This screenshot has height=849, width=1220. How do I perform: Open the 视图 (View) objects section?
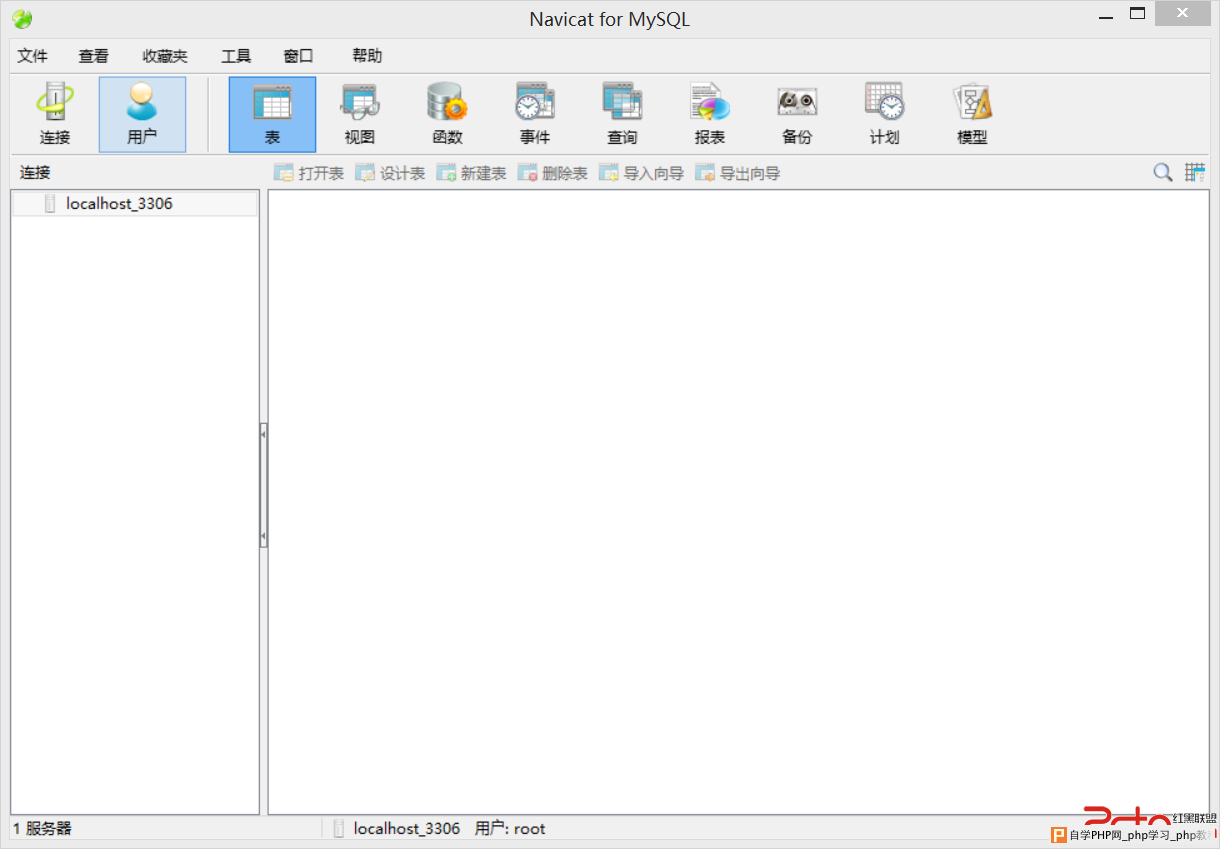click(360, 114)
